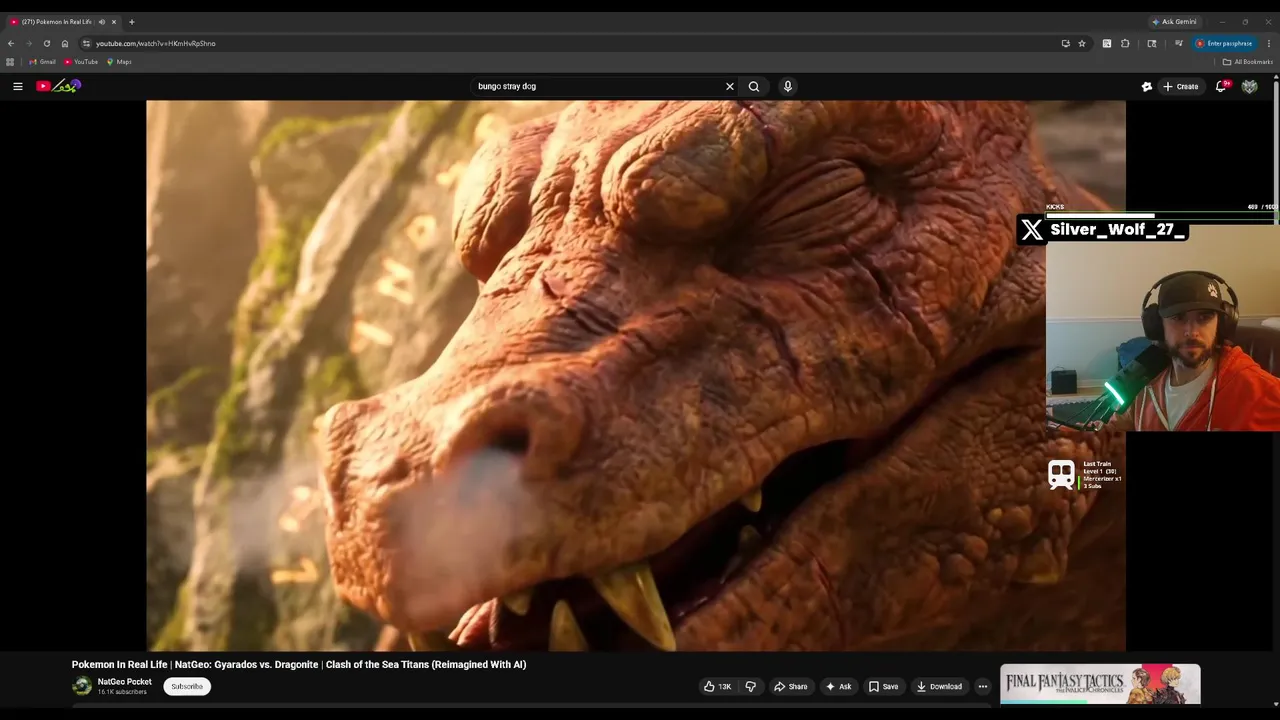Screen dimensions: 1280x720
Task: Start voice search with the microphone icon
Action: click(x=788, y=86)
